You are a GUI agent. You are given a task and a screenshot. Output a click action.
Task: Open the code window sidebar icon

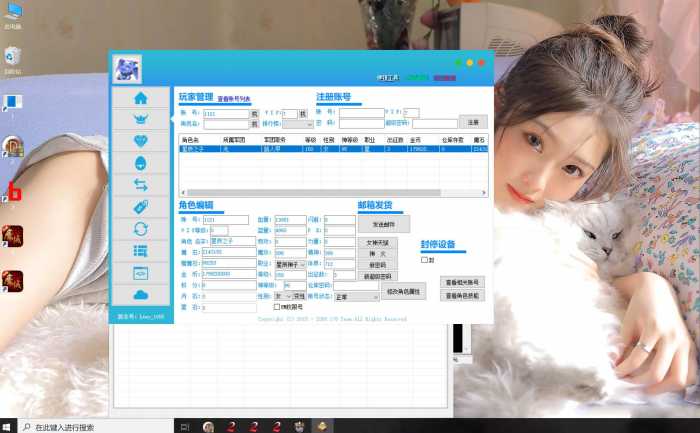pyautogui.click(x=140, y=272)
